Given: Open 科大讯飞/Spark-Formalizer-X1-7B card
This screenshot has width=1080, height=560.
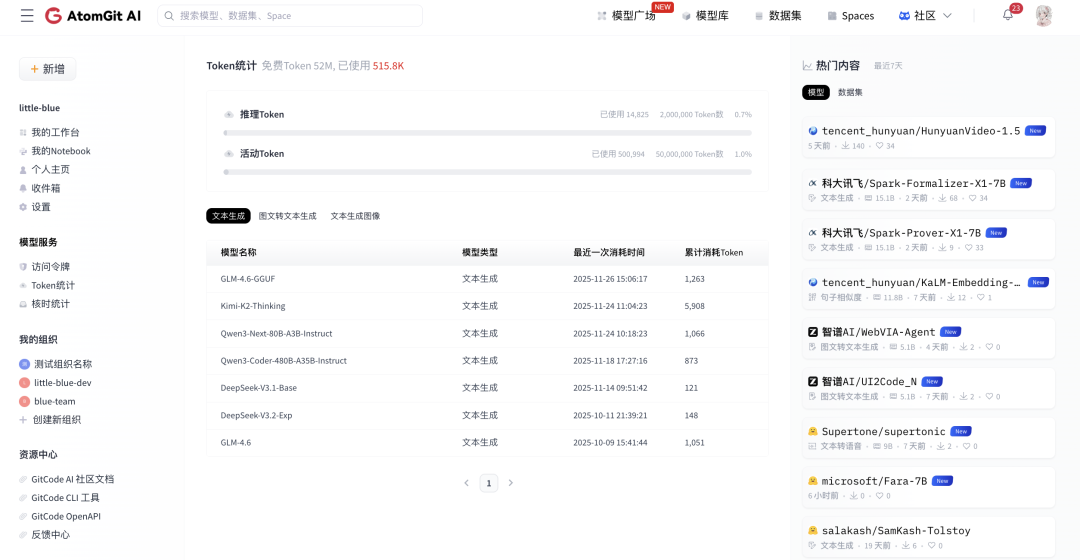Looking at the screenshot, I should pyautogui.click(x=928, y=189).
